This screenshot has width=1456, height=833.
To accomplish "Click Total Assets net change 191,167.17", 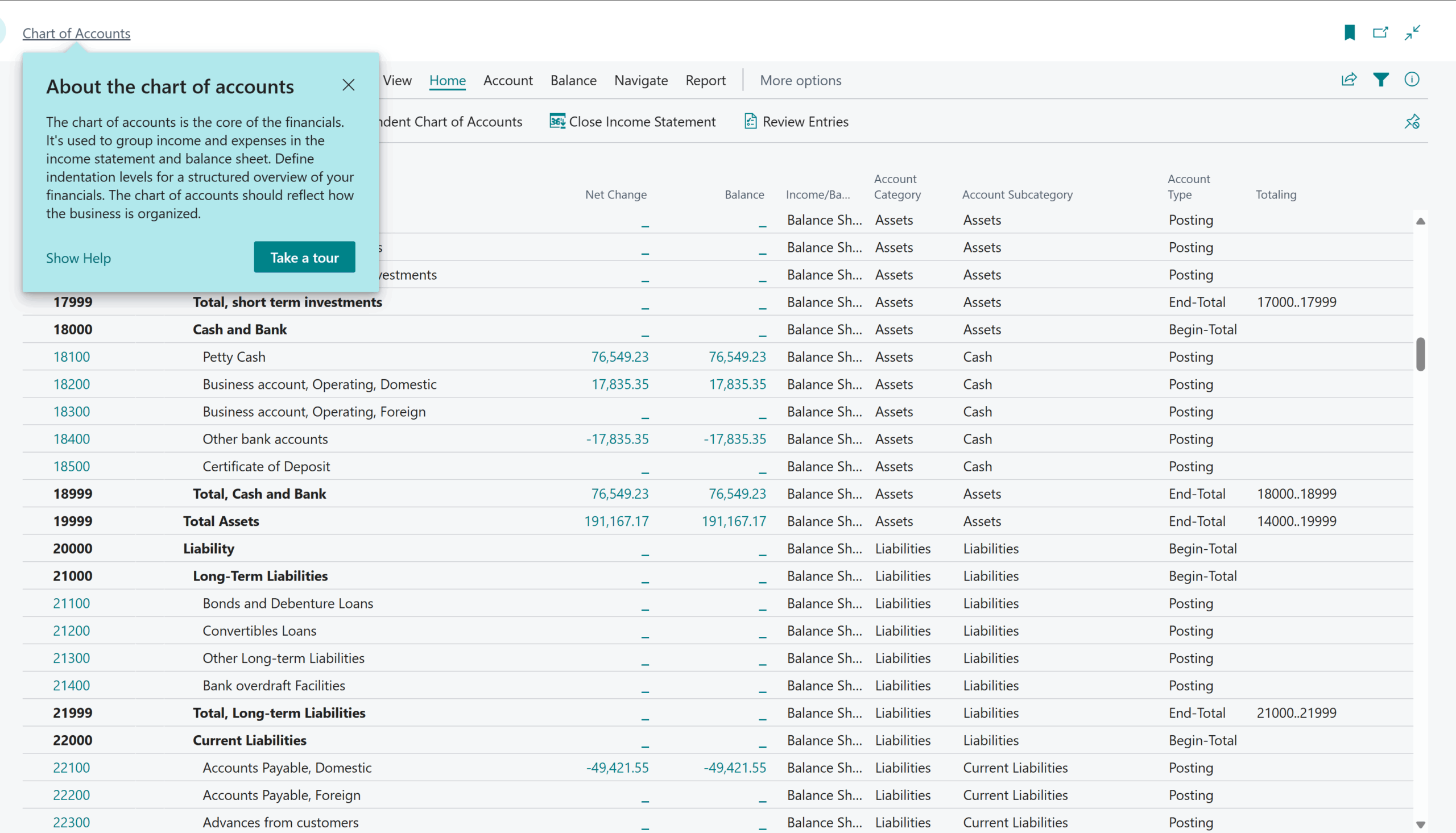I will 616,521.
